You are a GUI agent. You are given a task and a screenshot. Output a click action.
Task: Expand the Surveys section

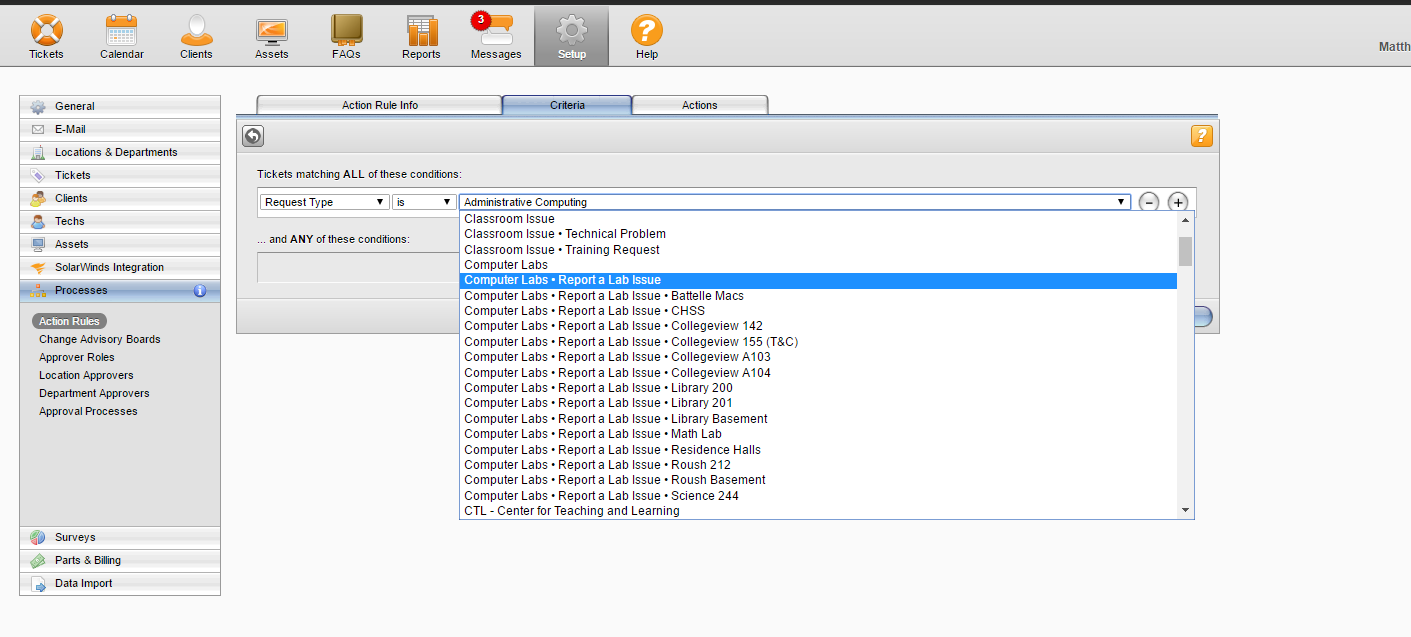click(x=120, y=537)
